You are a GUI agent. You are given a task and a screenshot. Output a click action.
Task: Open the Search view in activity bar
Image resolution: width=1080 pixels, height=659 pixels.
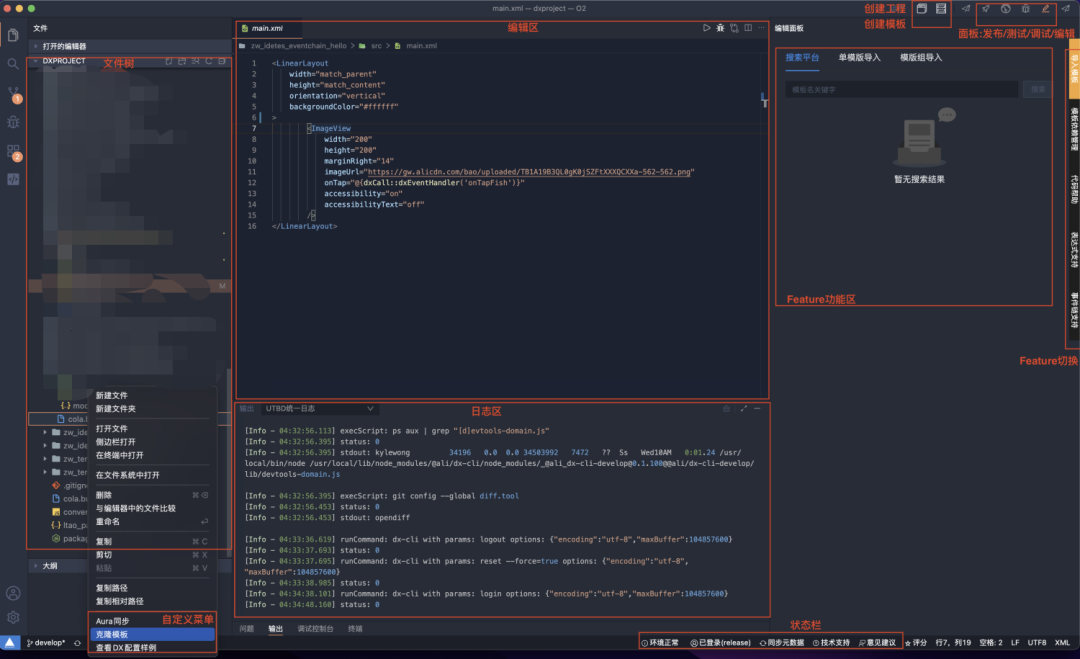[13, 64]
